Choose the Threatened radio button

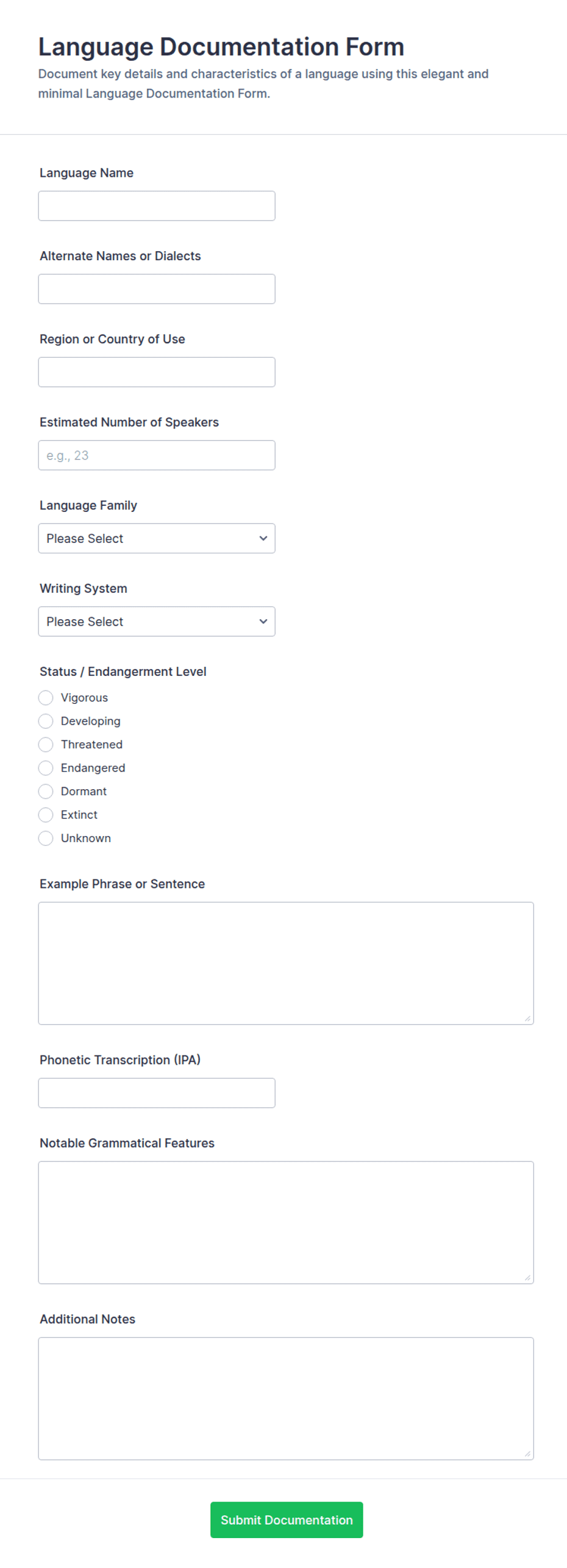46,745
